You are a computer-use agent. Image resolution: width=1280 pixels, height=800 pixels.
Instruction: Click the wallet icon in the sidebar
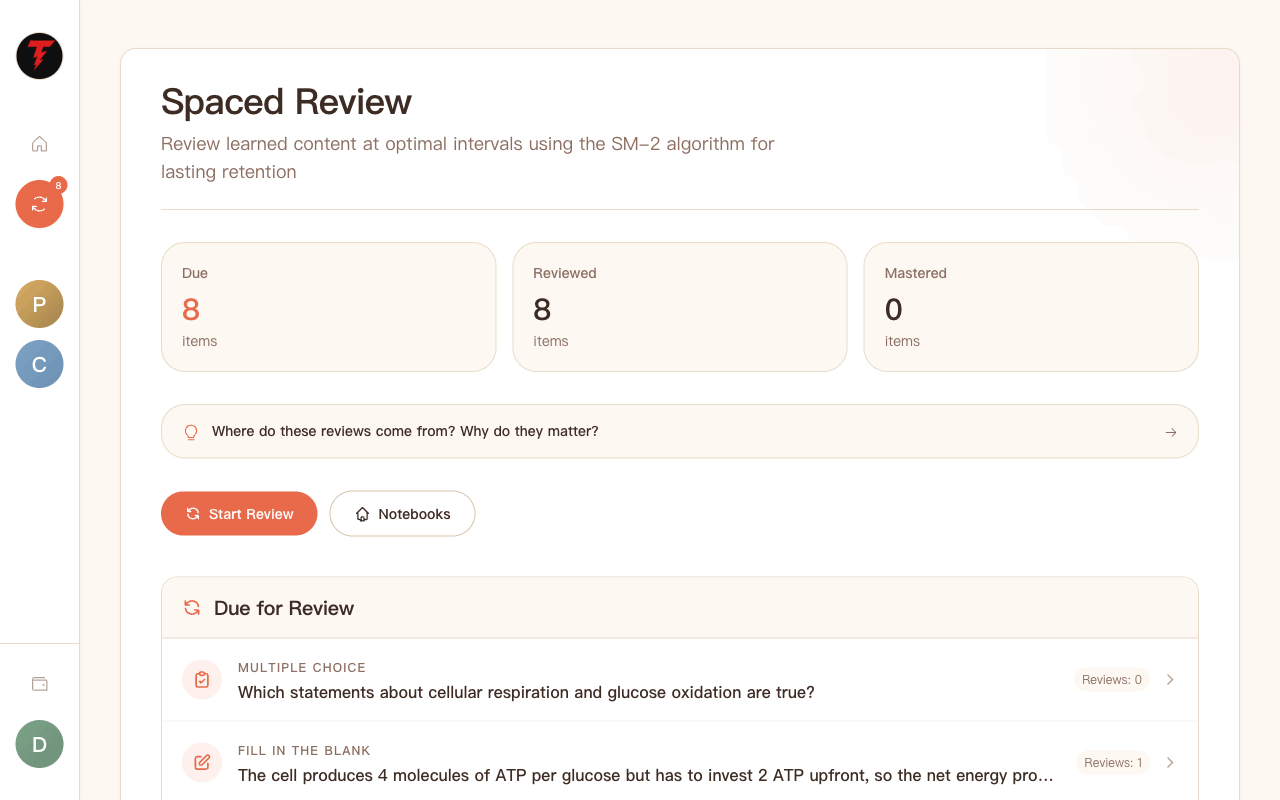40,684
